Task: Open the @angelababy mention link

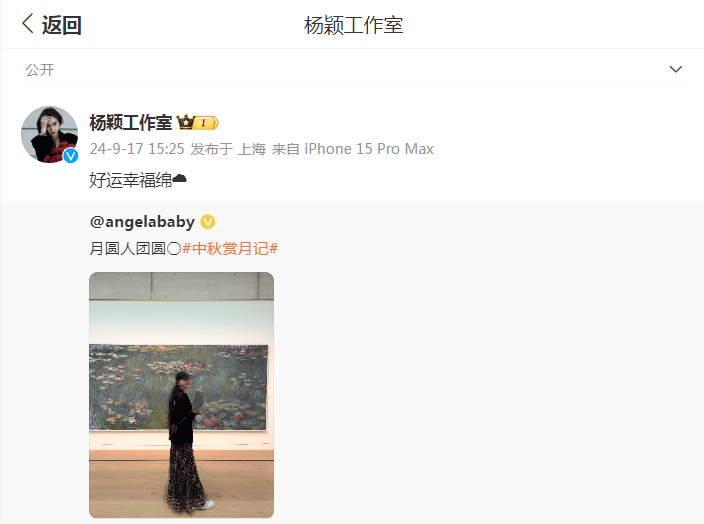Action: point(142,222)
